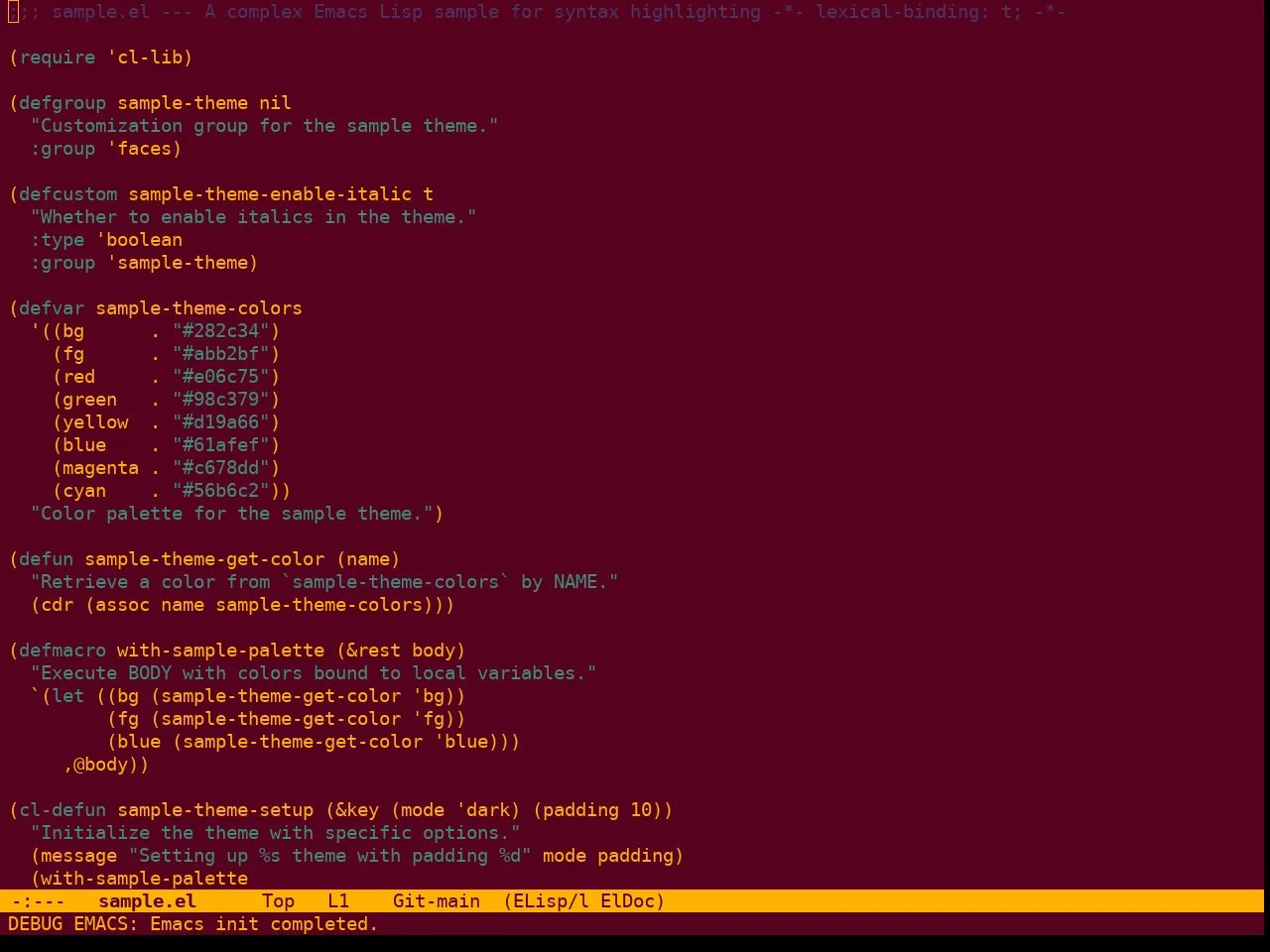Click the message function call

(x=79, y=856)
